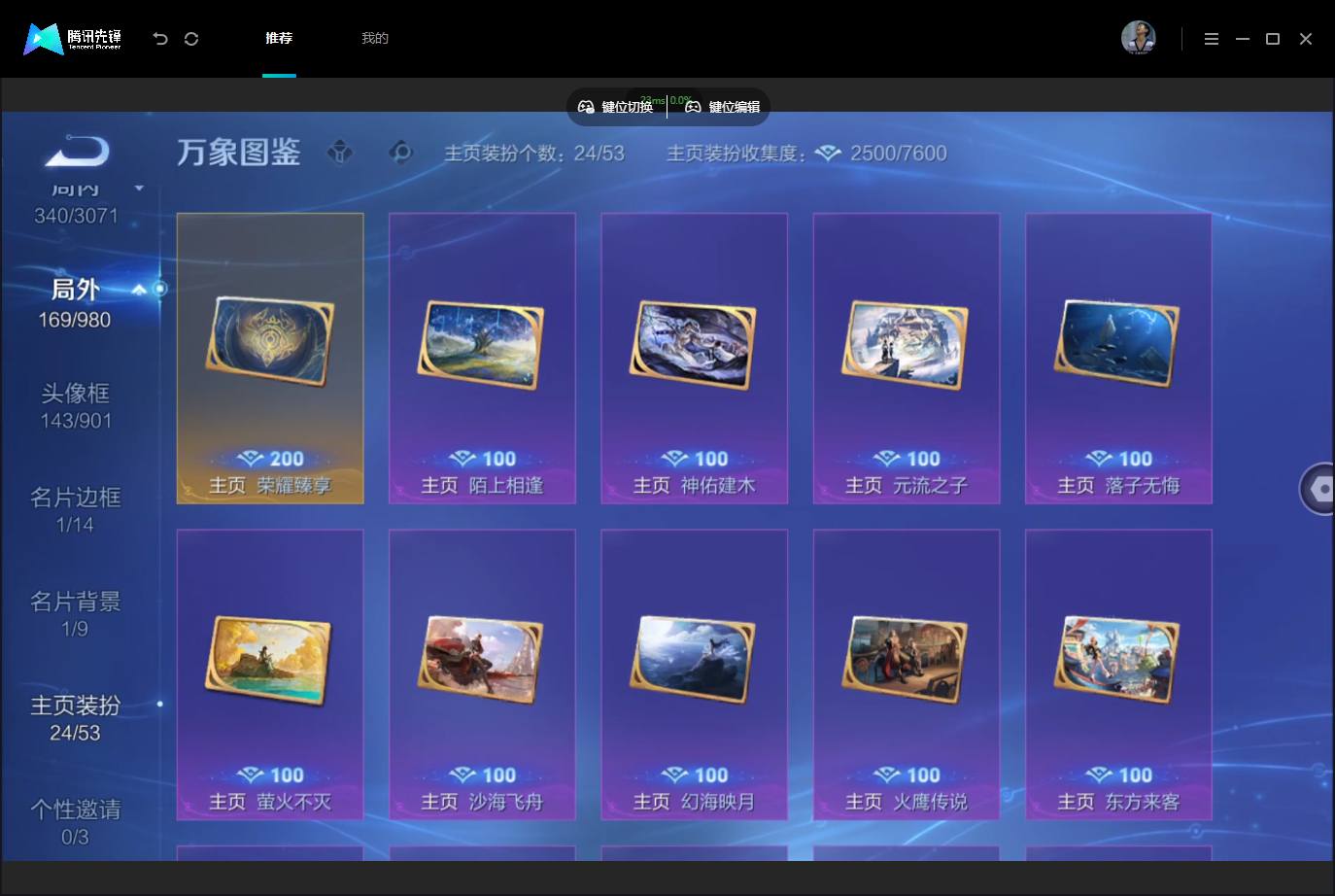Click the 键位切换 button
Viewport: 1335px width, 896px height.
615,107
